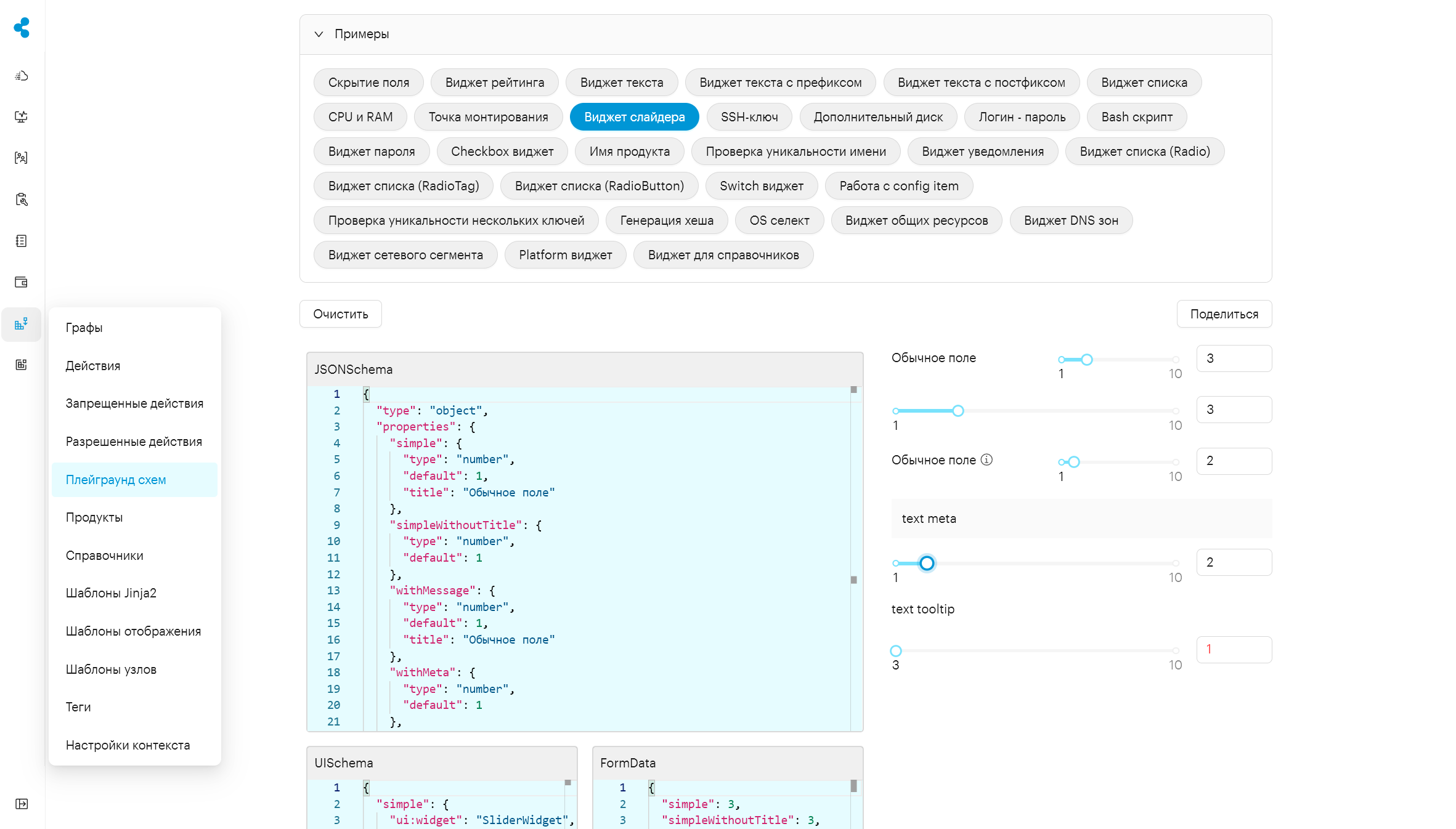Open Справочники menu item

135,556
